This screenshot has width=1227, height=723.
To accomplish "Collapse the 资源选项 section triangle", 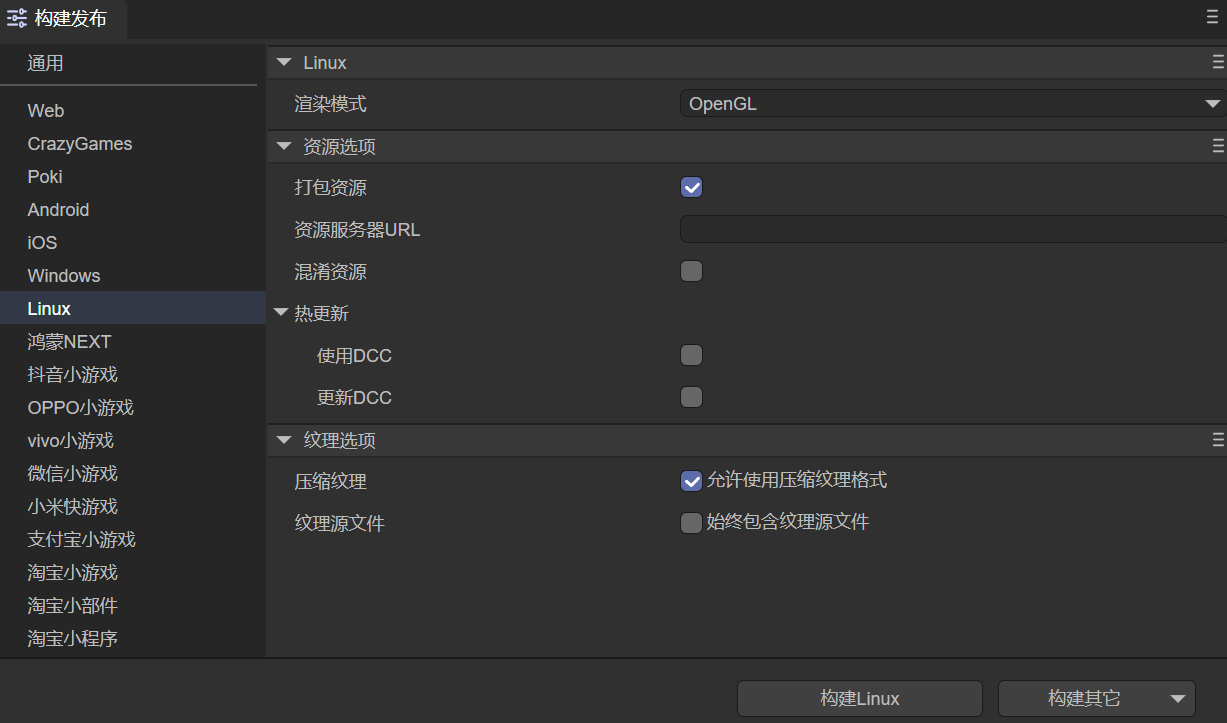I will [284, 147].
